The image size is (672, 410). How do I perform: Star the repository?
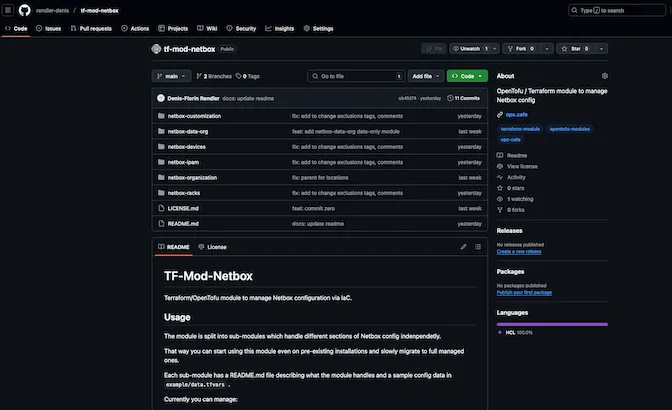576,49
